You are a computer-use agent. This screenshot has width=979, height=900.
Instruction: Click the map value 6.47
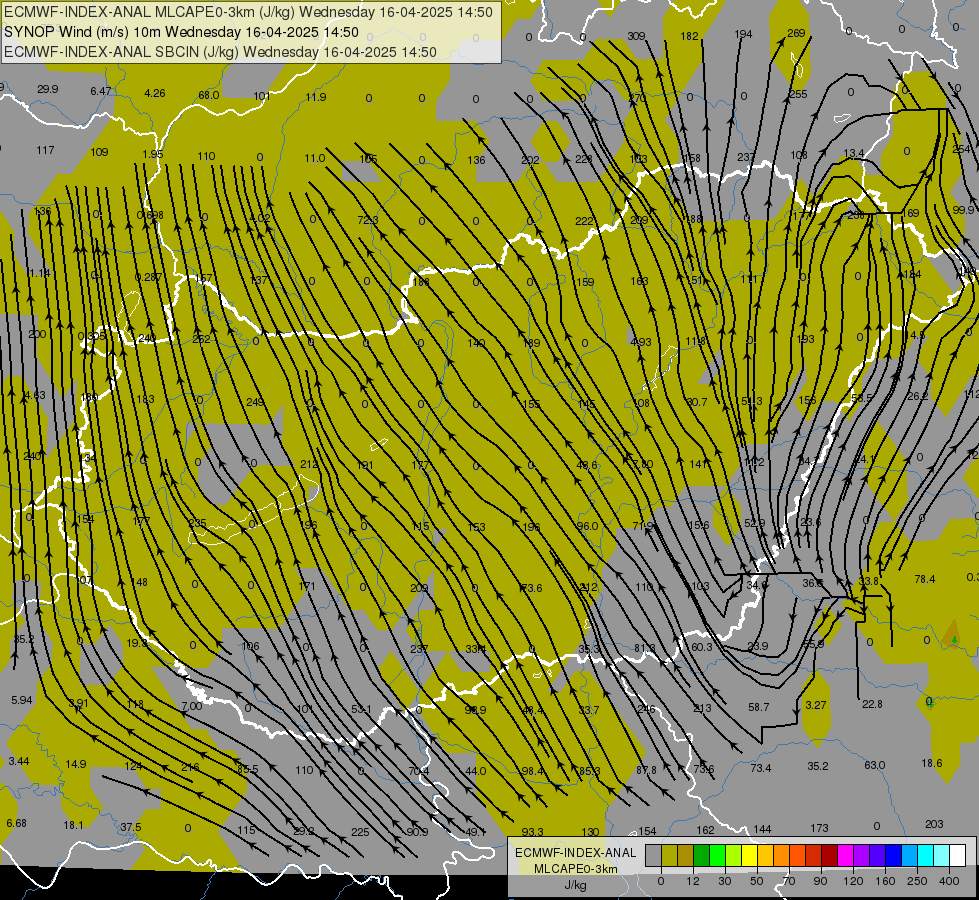(101, 91)
